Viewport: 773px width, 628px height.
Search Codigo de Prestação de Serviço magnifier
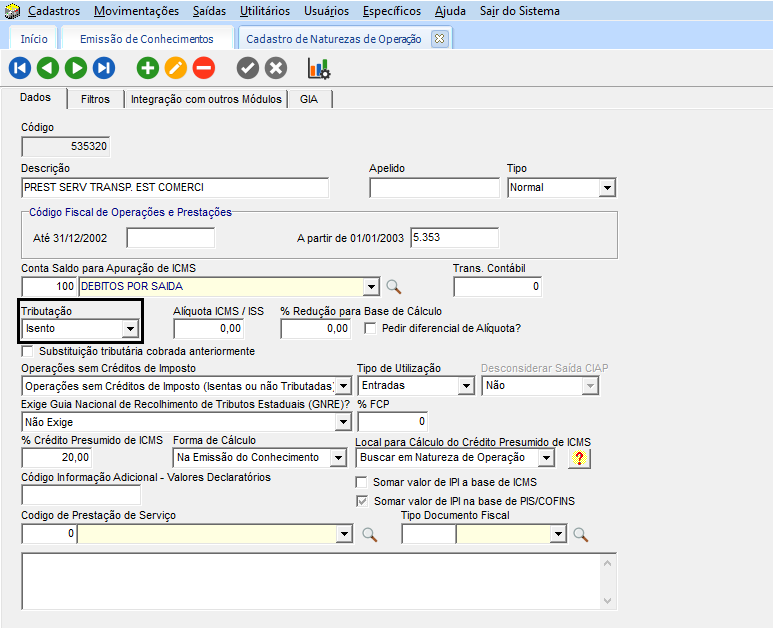[x=370, y=534]
